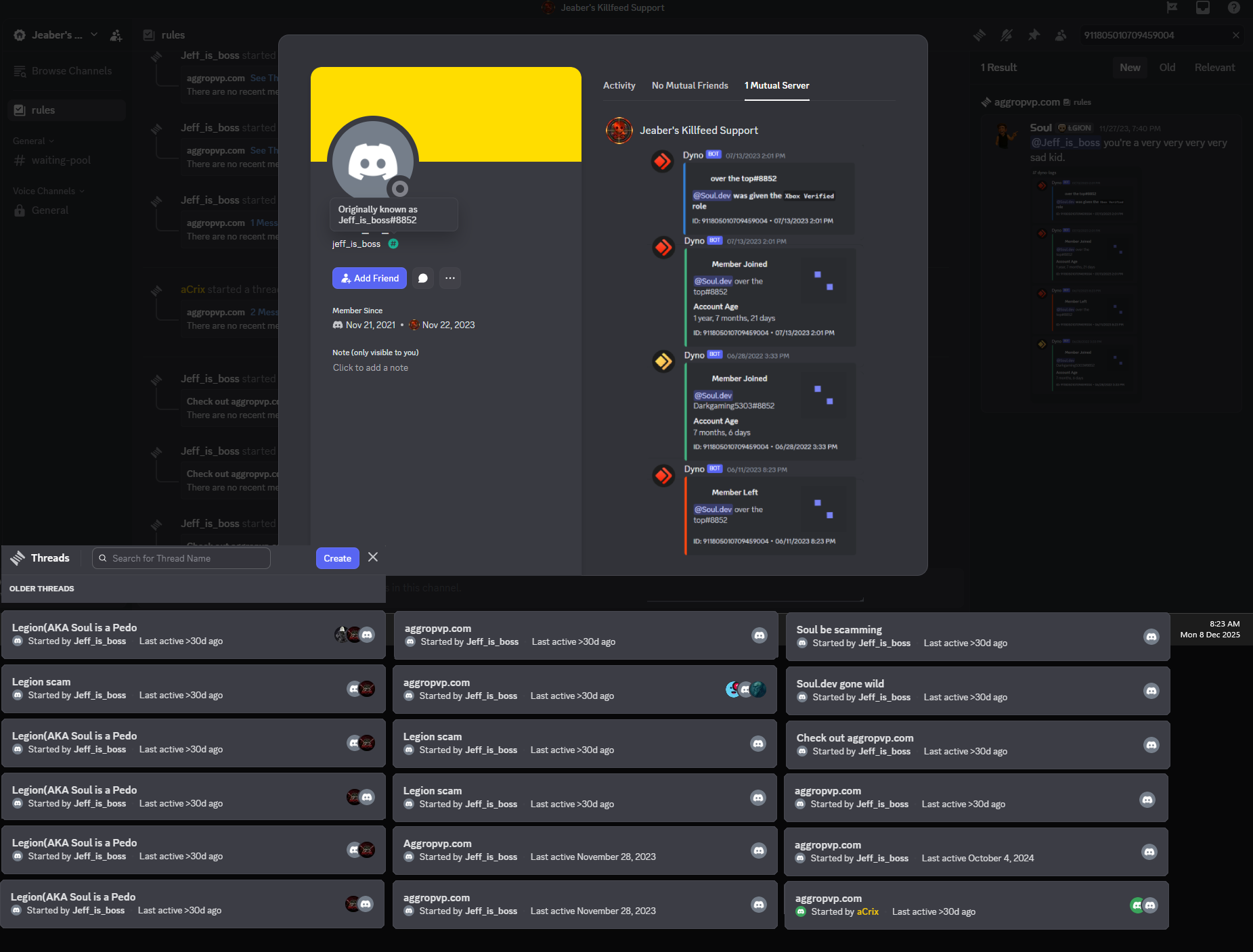Select the 1 Mutual Server tab

pos(777,86)
